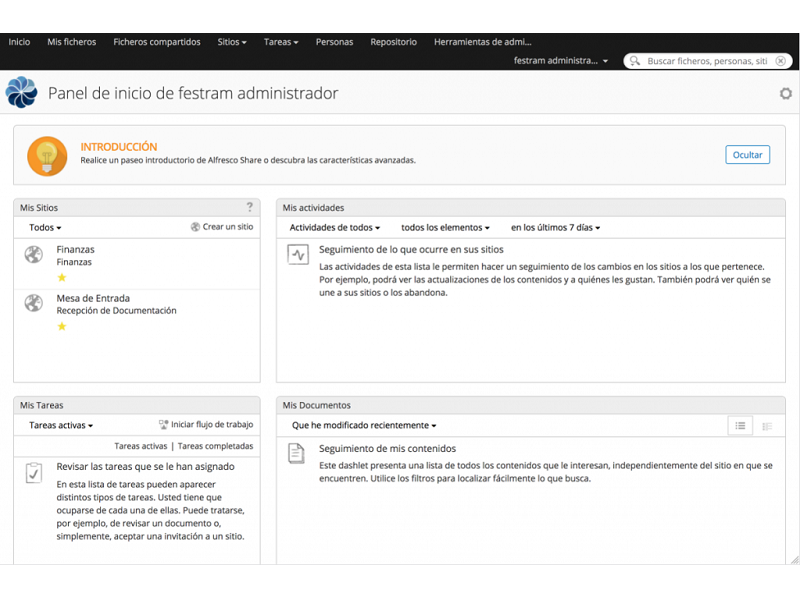Toggle favorite star for Mesa de Entrada

click(61, 326)
